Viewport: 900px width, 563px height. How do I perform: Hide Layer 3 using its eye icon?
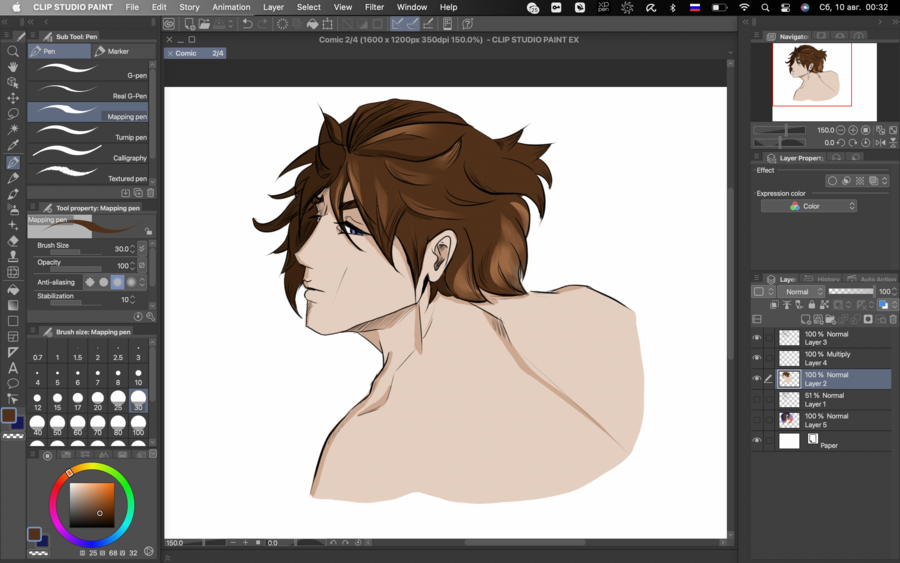(757, 338)
